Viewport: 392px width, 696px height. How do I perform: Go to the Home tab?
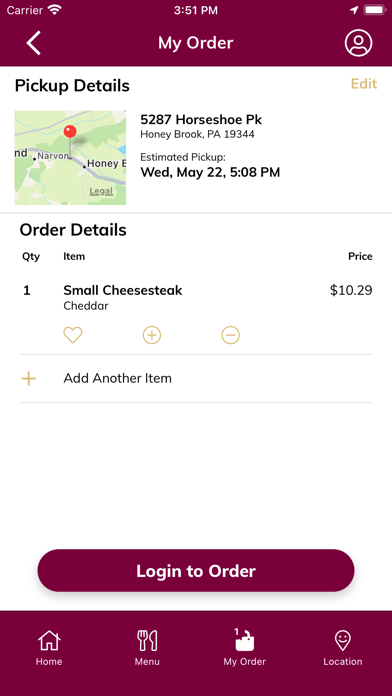[49, 648]
